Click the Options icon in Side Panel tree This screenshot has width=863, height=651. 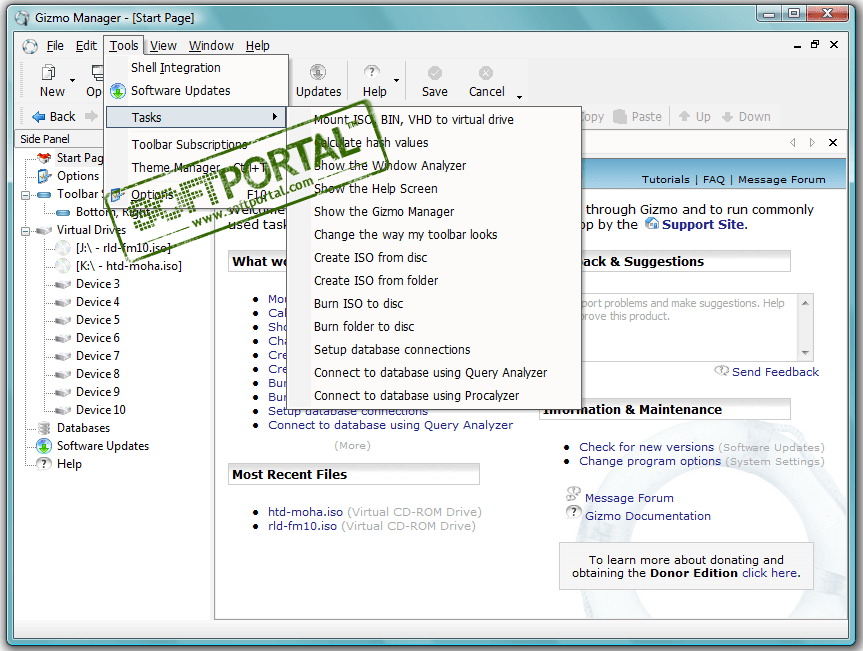[44, 176]
